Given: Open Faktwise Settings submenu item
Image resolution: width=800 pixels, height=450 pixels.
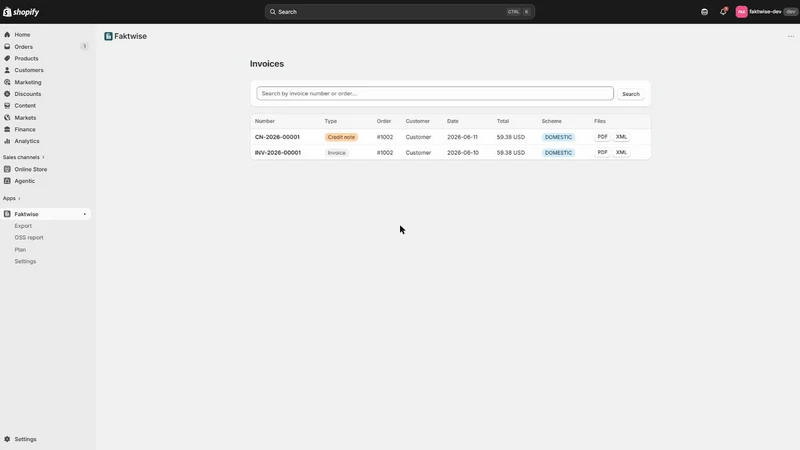Looking at the screenshot, I should point(25,261).
